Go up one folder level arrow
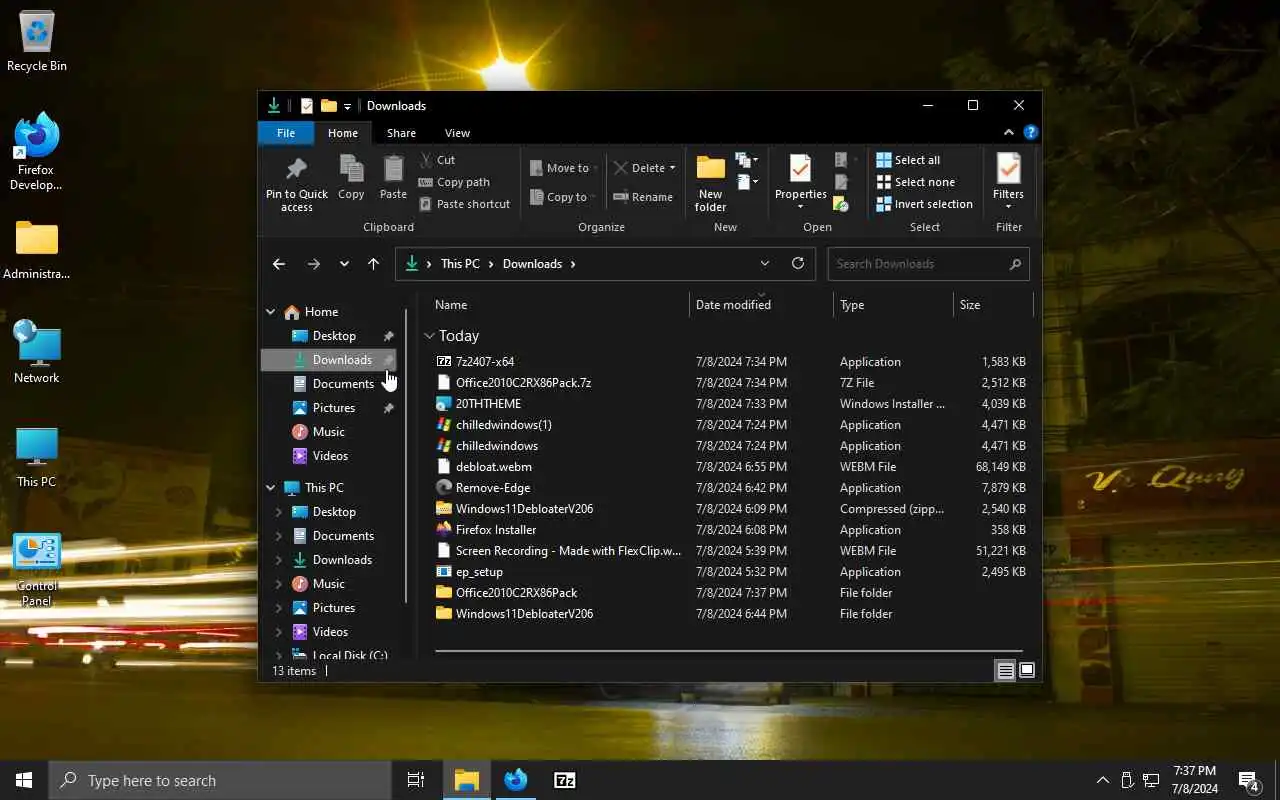The width and height of the screenshot is (1280, 800). coord(373,264)
